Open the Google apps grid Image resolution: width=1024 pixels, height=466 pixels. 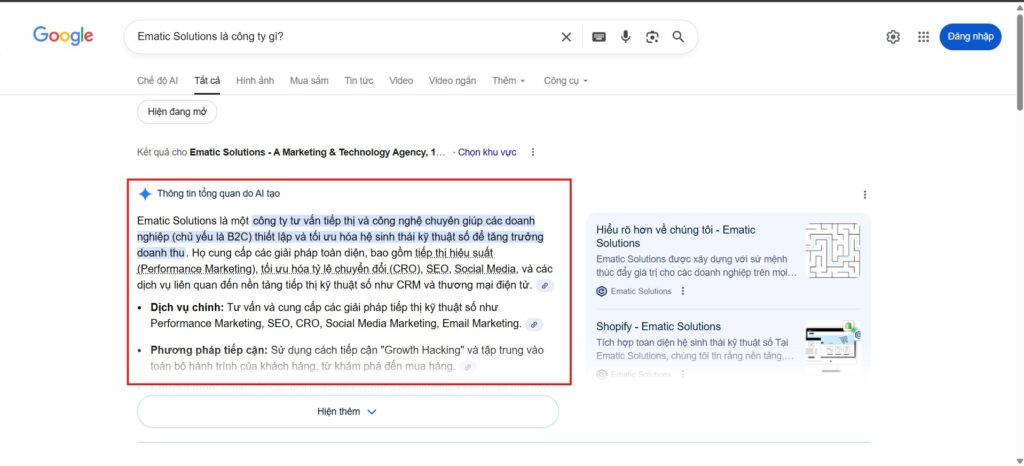coord(923,37)
